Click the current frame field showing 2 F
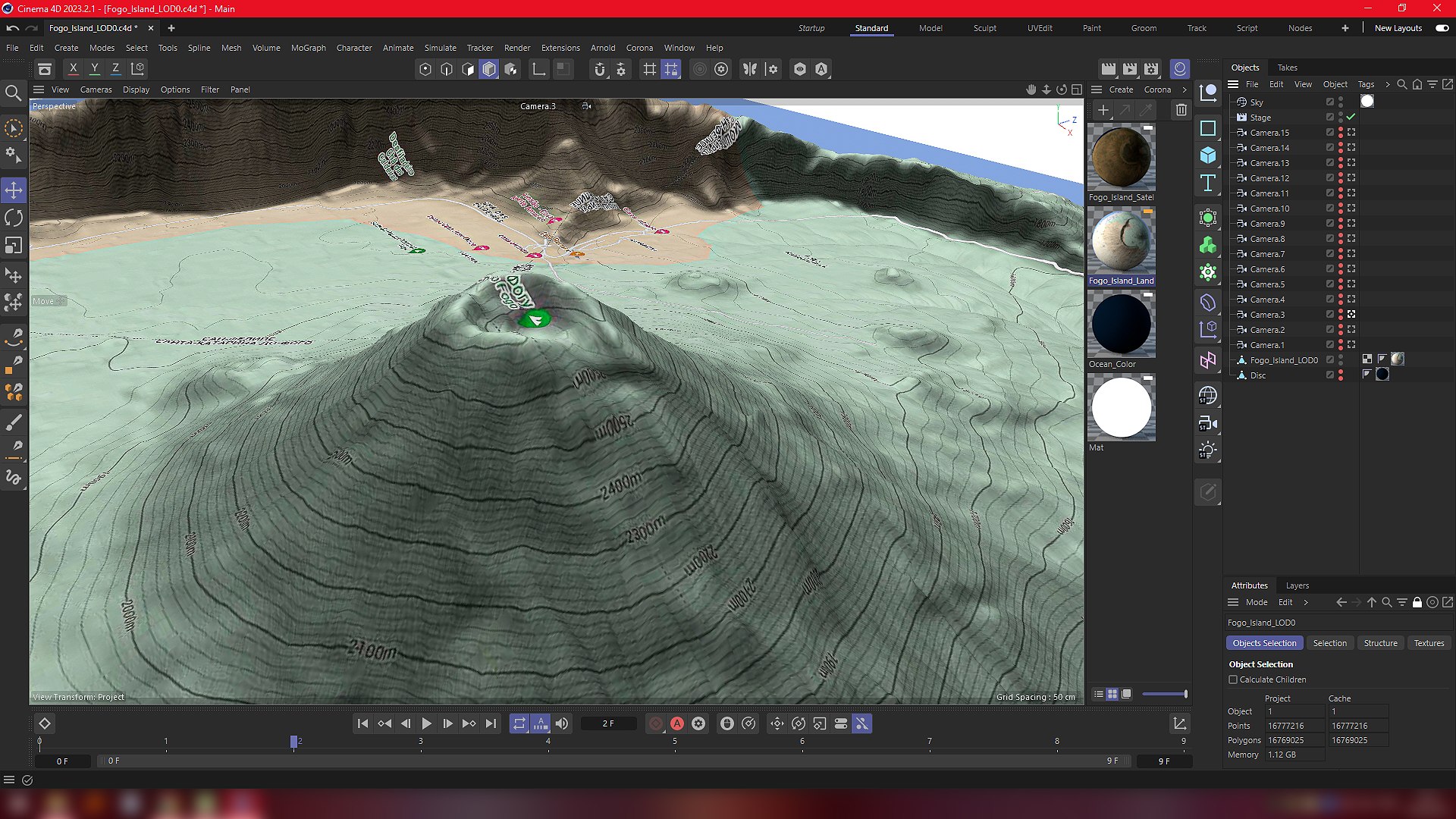This screenshot has width=1456, height=819. tap(608, 724)
